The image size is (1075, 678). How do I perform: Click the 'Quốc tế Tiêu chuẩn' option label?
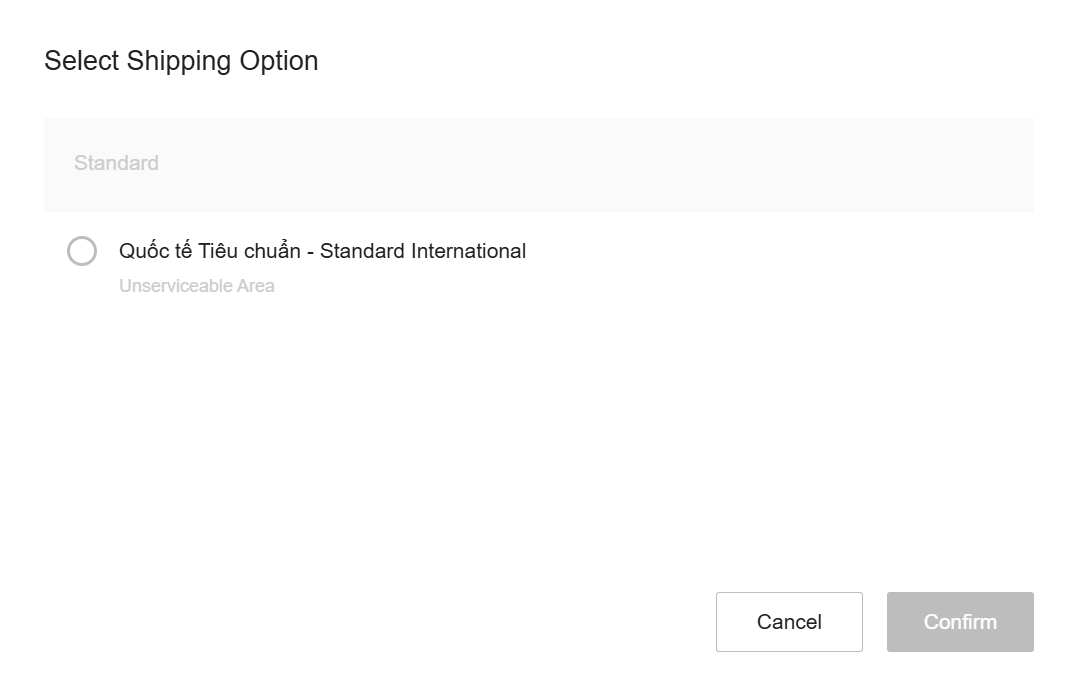pyautogui.click(x=210, y=251)
